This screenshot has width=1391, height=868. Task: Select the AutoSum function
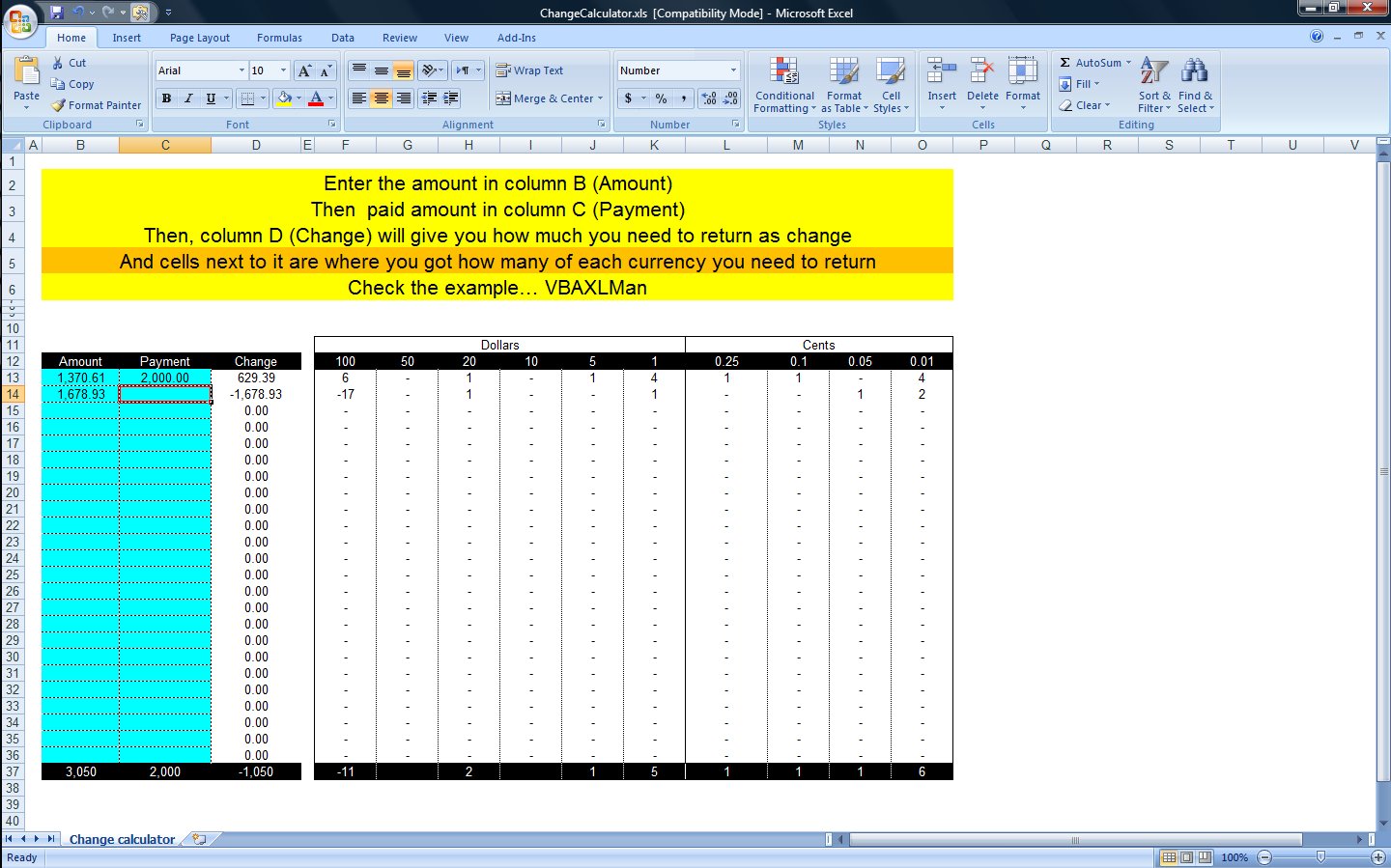pyautogui.click(x=1093, y=61)
